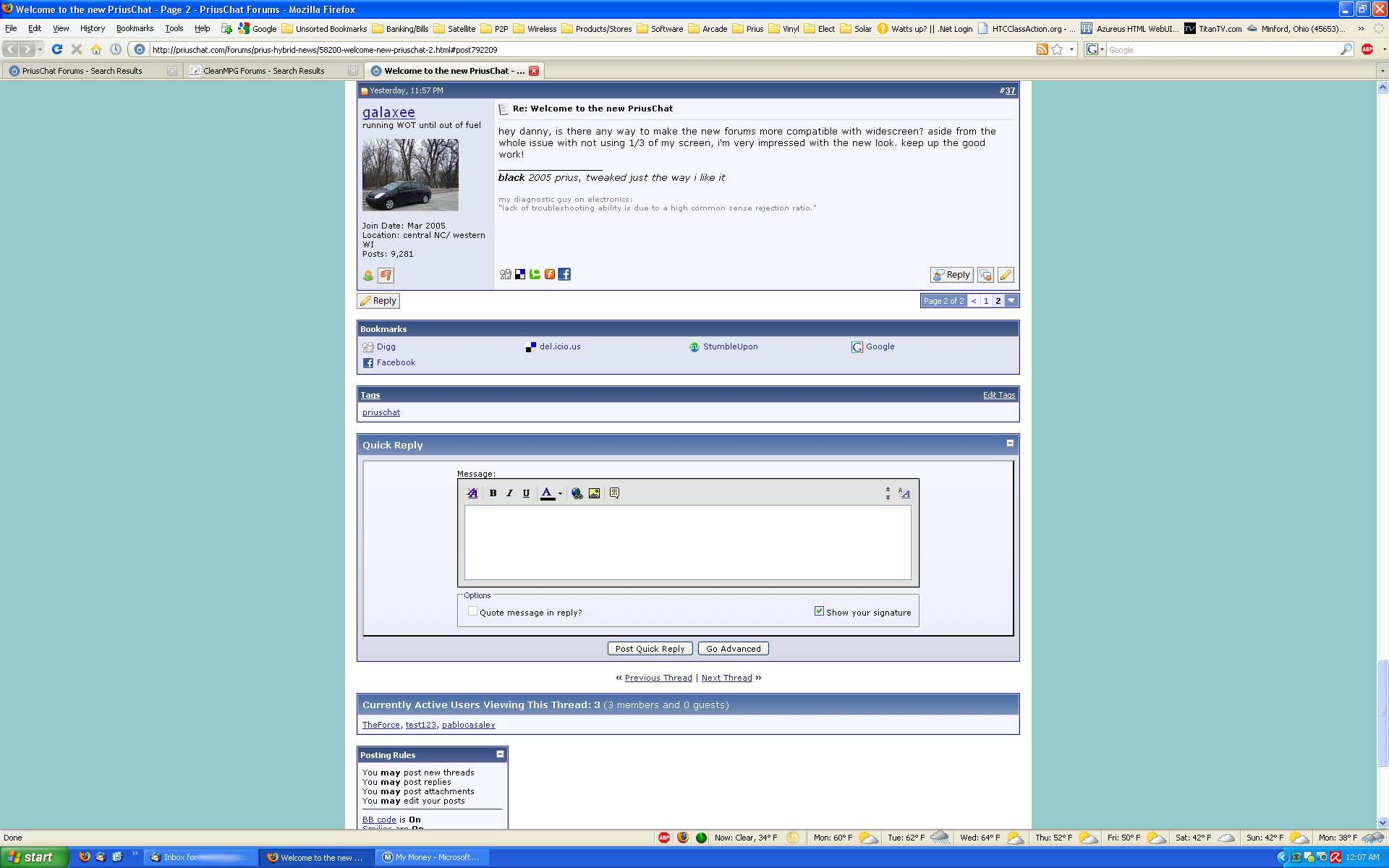Toggle italic in Quick Reply toolbar

509,493
